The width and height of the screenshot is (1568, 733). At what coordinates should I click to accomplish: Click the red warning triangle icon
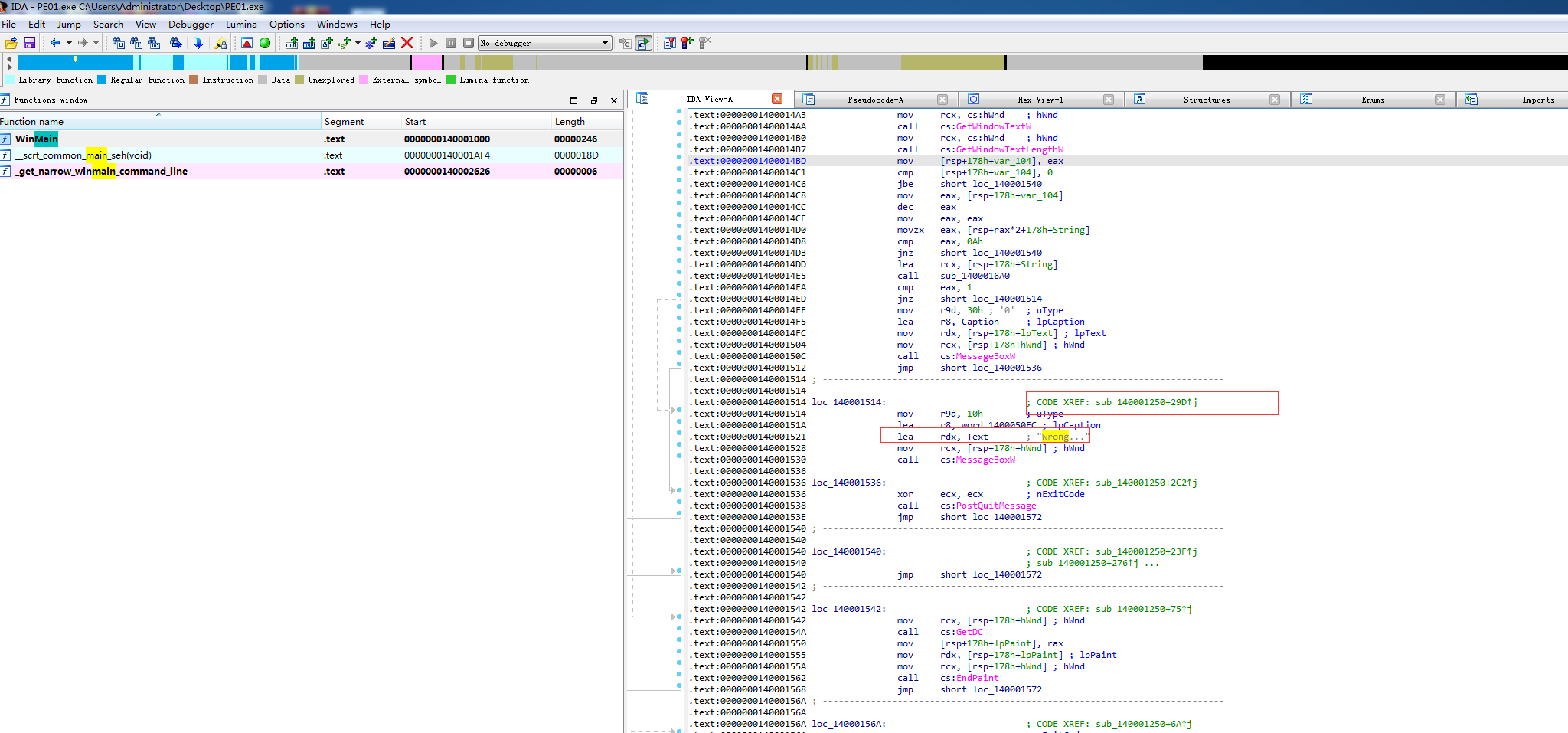pyautogui.click(x=247, y=43)
